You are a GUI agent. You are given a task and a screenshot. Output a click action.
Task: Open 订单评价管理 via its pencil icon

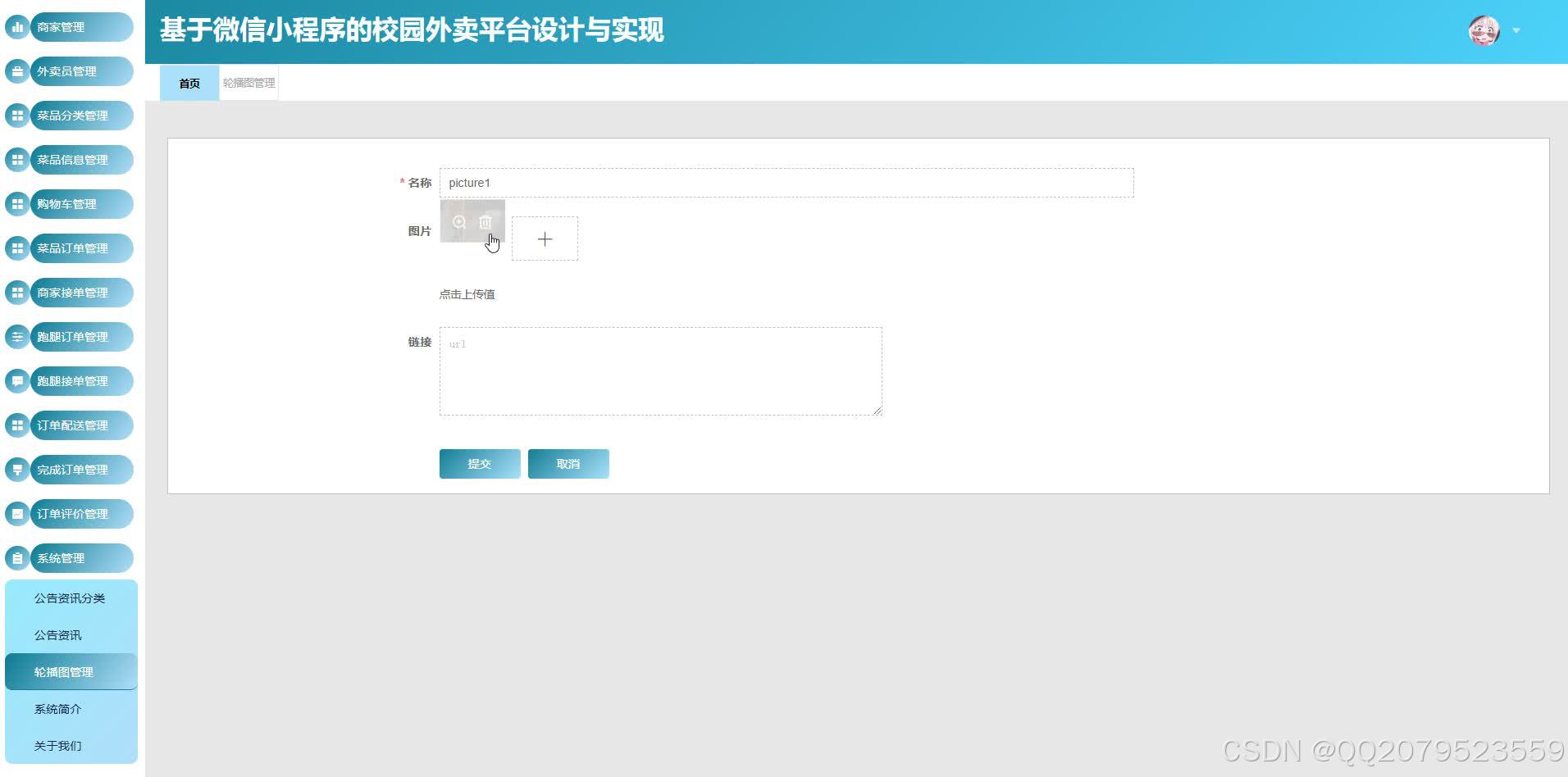tap(16, 513)
